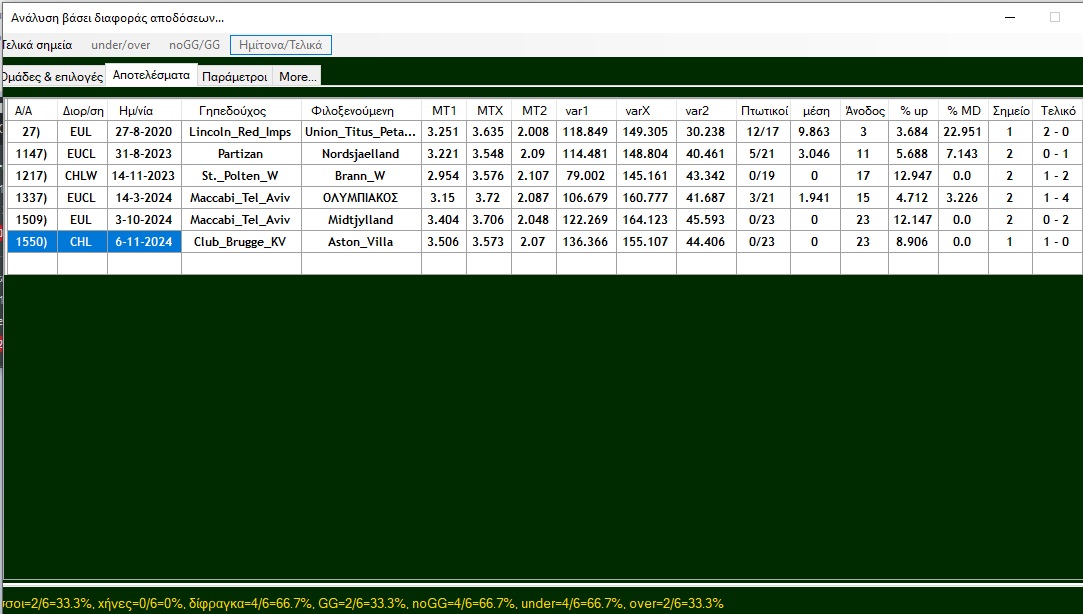Open the Τελικά σημεία tab
This screenshot has width=1083, height=614.
point(38,45)
